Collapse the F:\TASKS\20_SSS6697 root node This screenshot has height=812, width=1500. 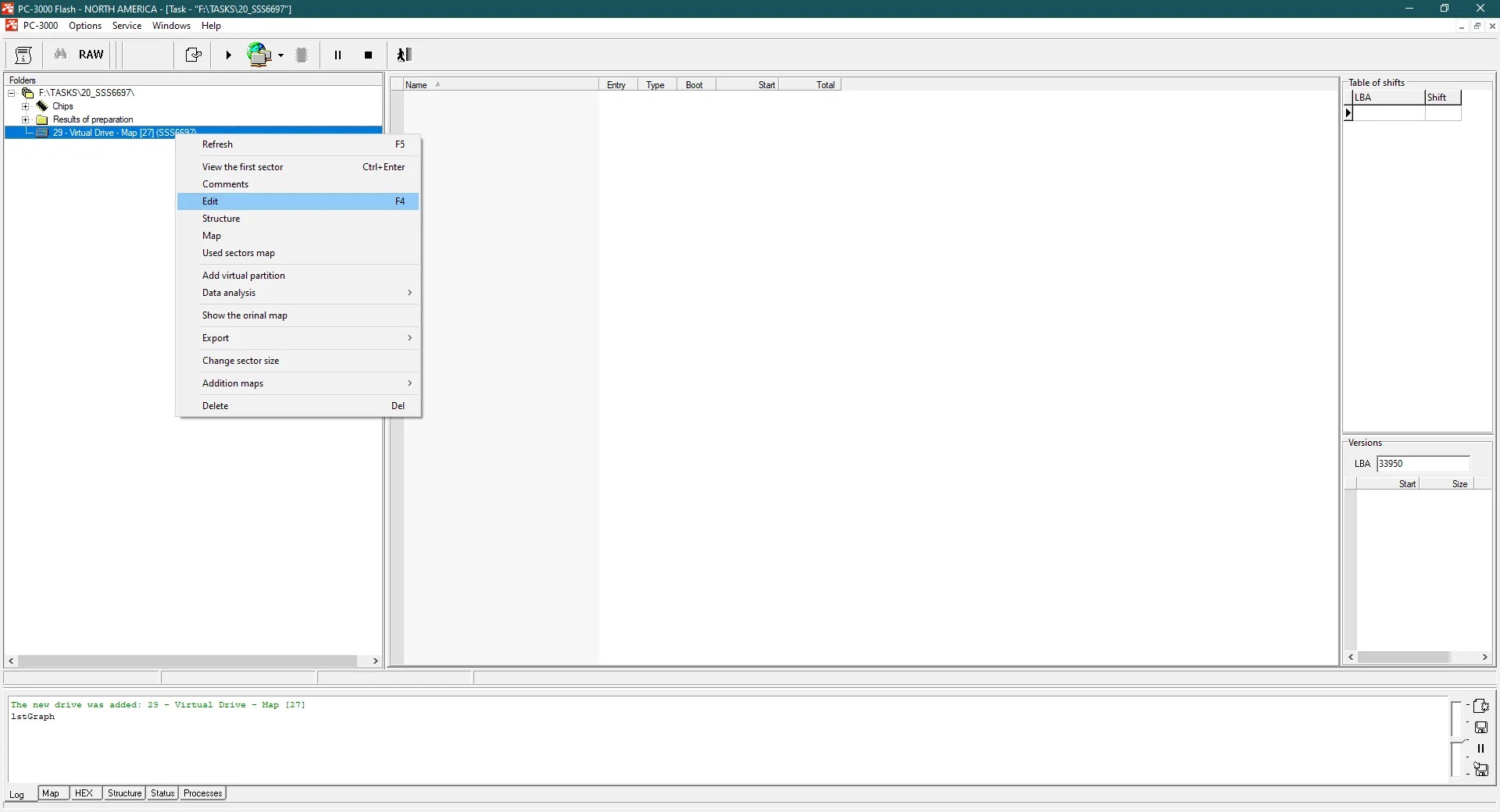coord(12,93)
